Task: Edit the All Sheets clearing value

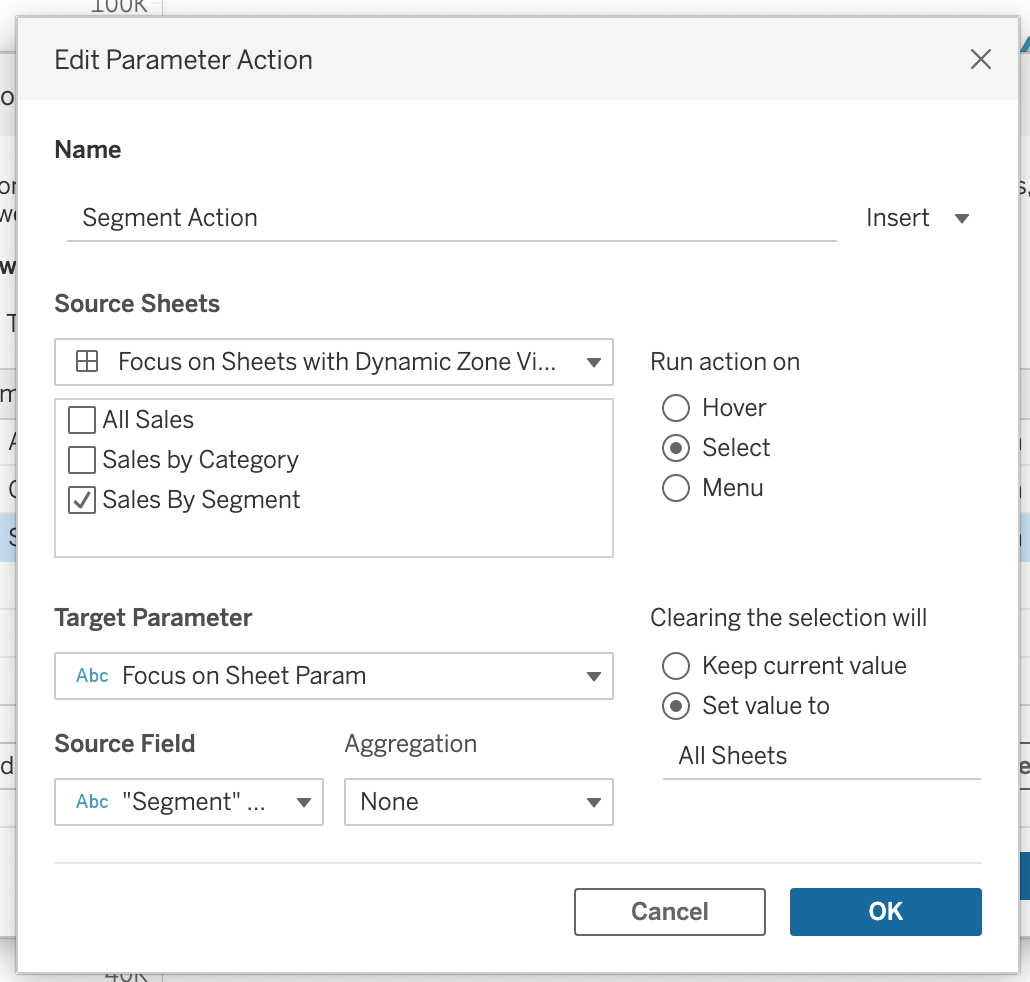Action: pos(820,755)
